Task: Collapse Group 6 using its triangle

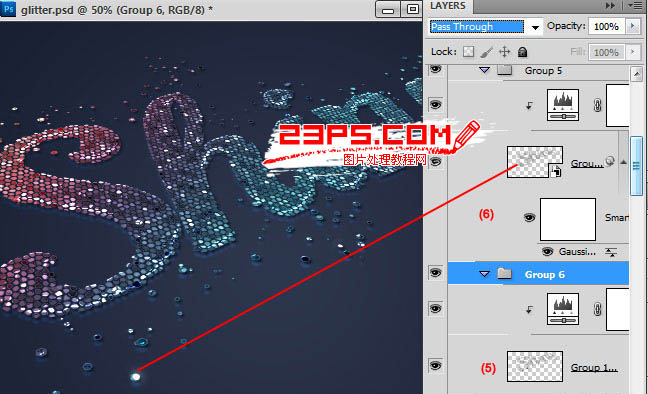Action: pyautogui.click(x=484, y=274)
